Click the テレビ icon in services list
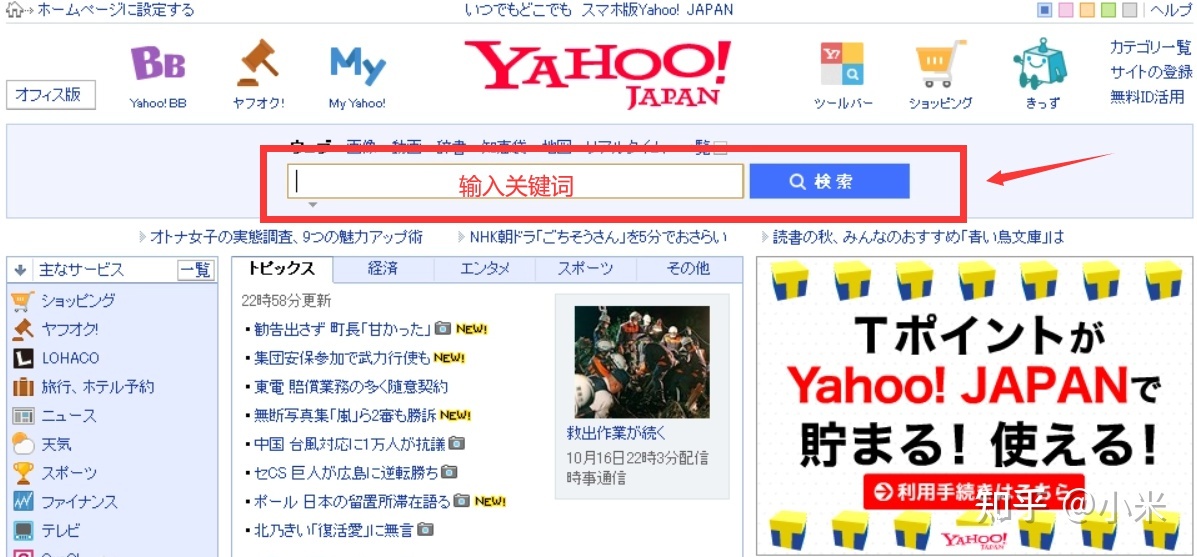Screen dimensions: 1197x557 [23, 530]
